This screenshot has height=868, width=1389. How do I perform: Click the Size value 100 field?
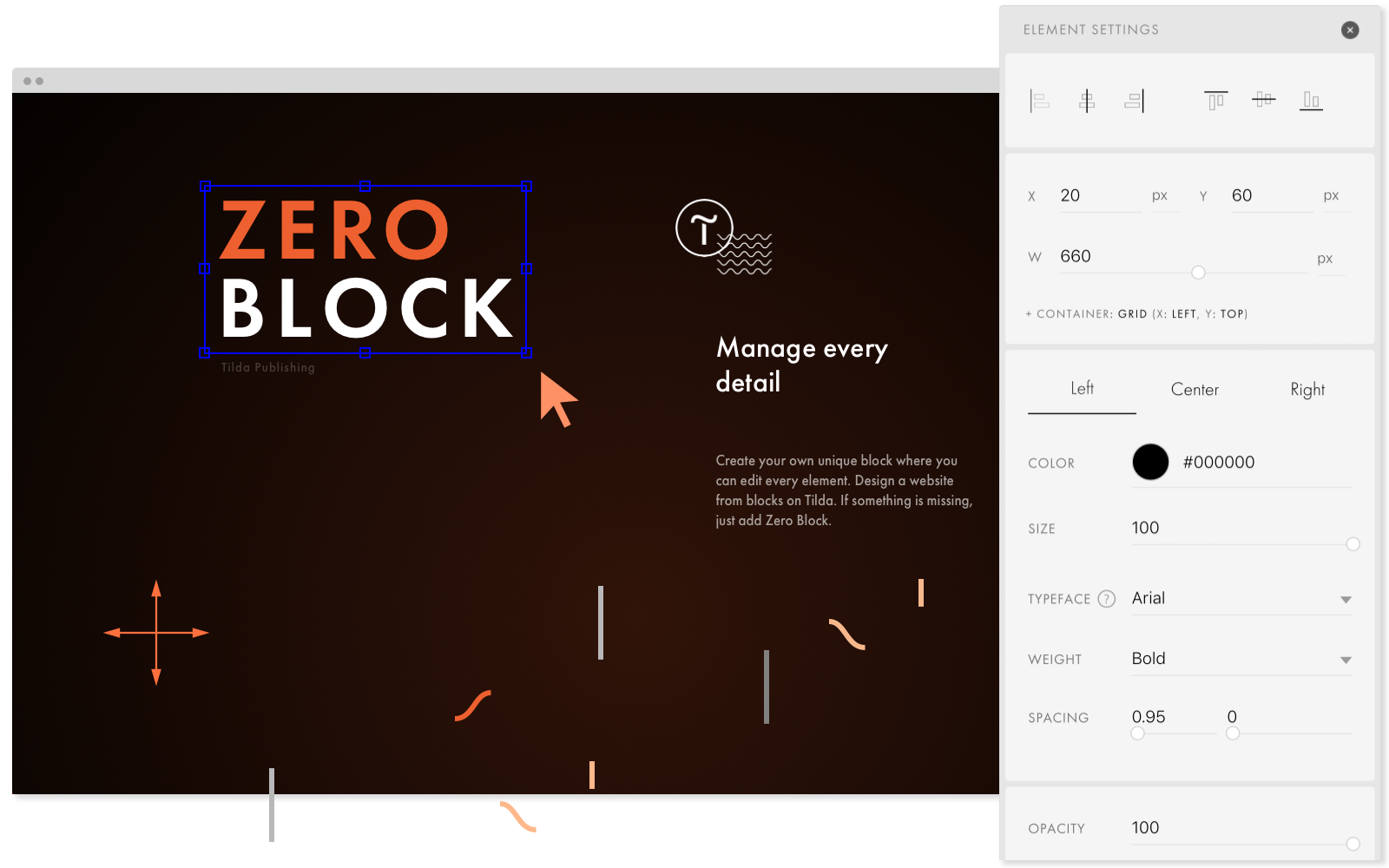1241,528
